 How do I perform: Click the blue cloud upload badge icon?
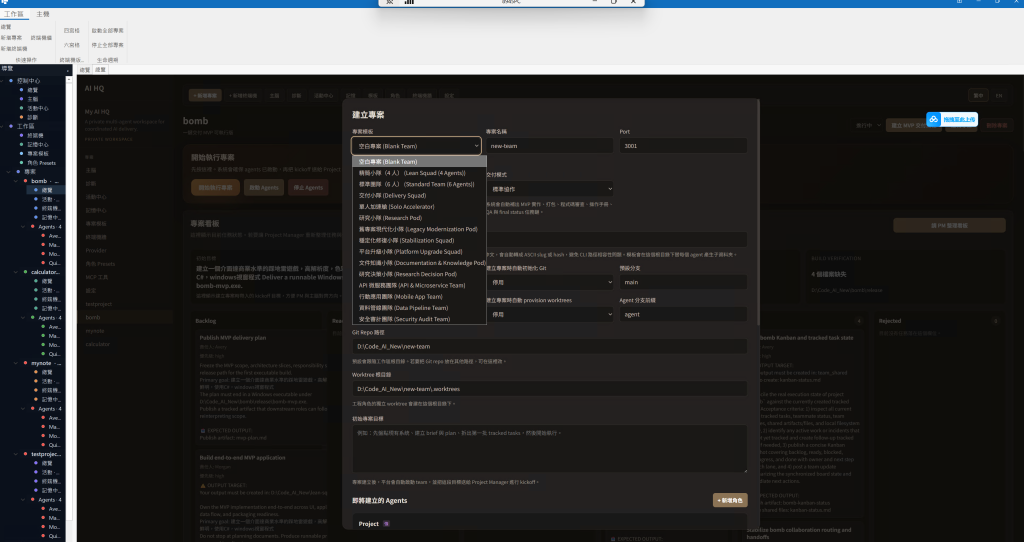pos(932,119)
